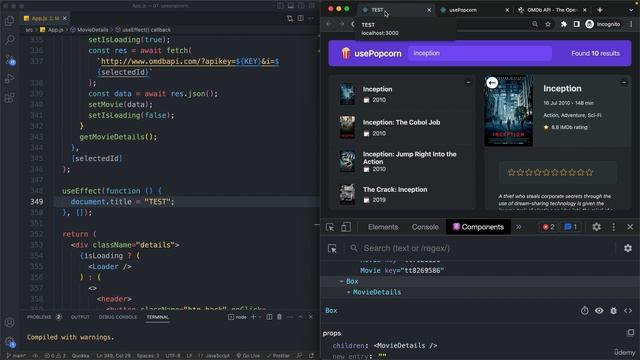Open the VS Code Explorer view

click(9, 20)
